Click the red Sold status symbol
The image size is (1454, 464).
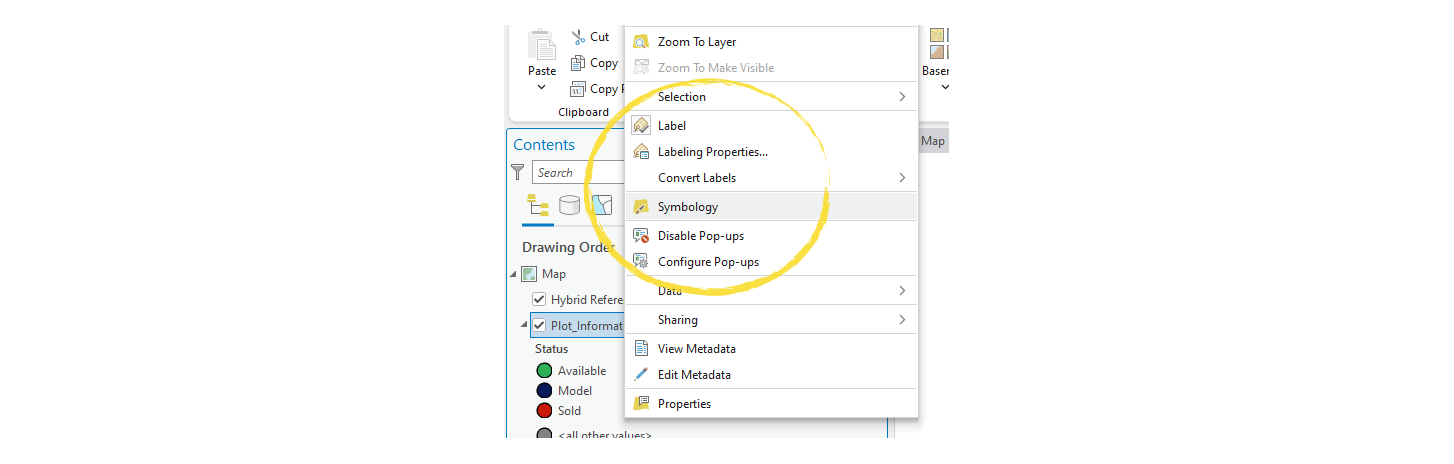click(544, 411)
